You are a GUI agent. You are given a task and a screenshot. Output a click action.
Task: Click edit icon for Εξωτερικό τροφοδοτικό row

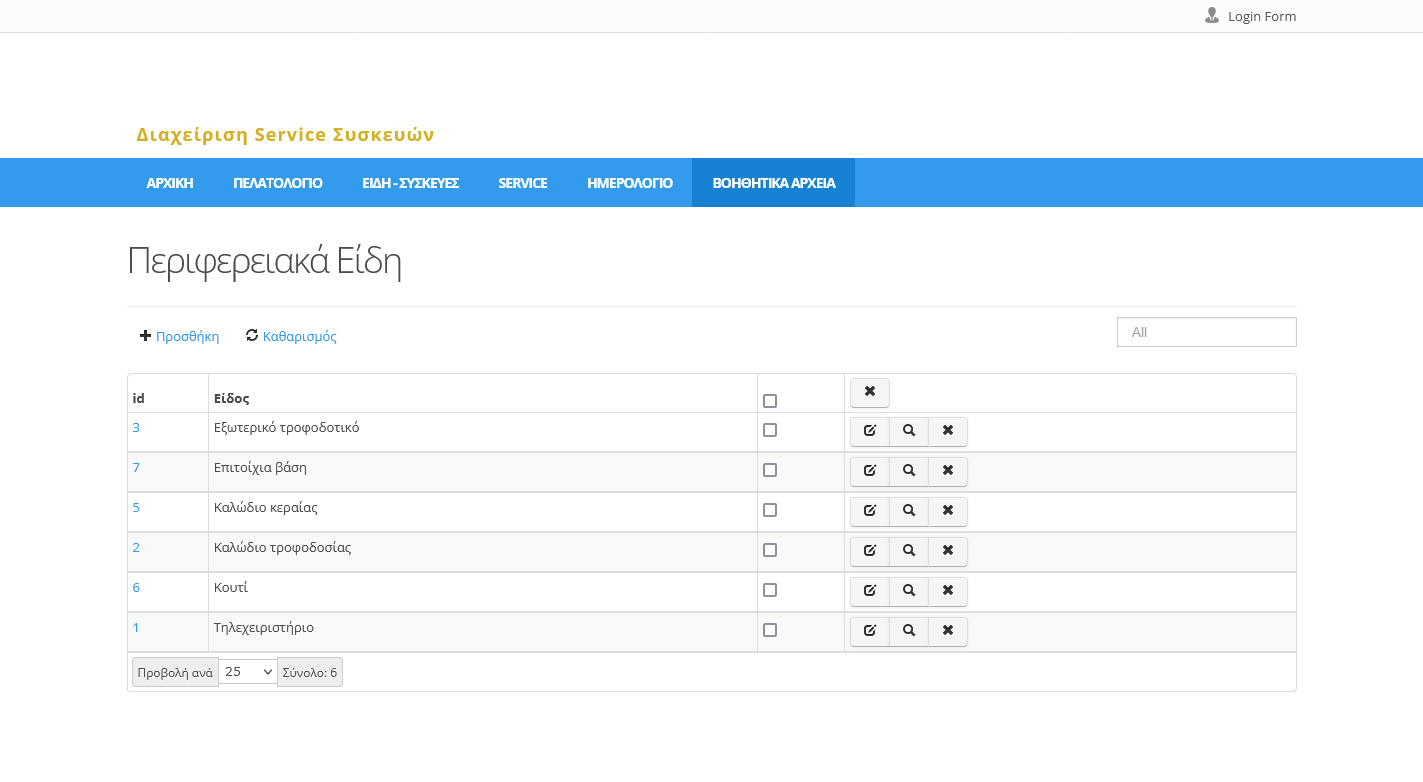point(869,431)
